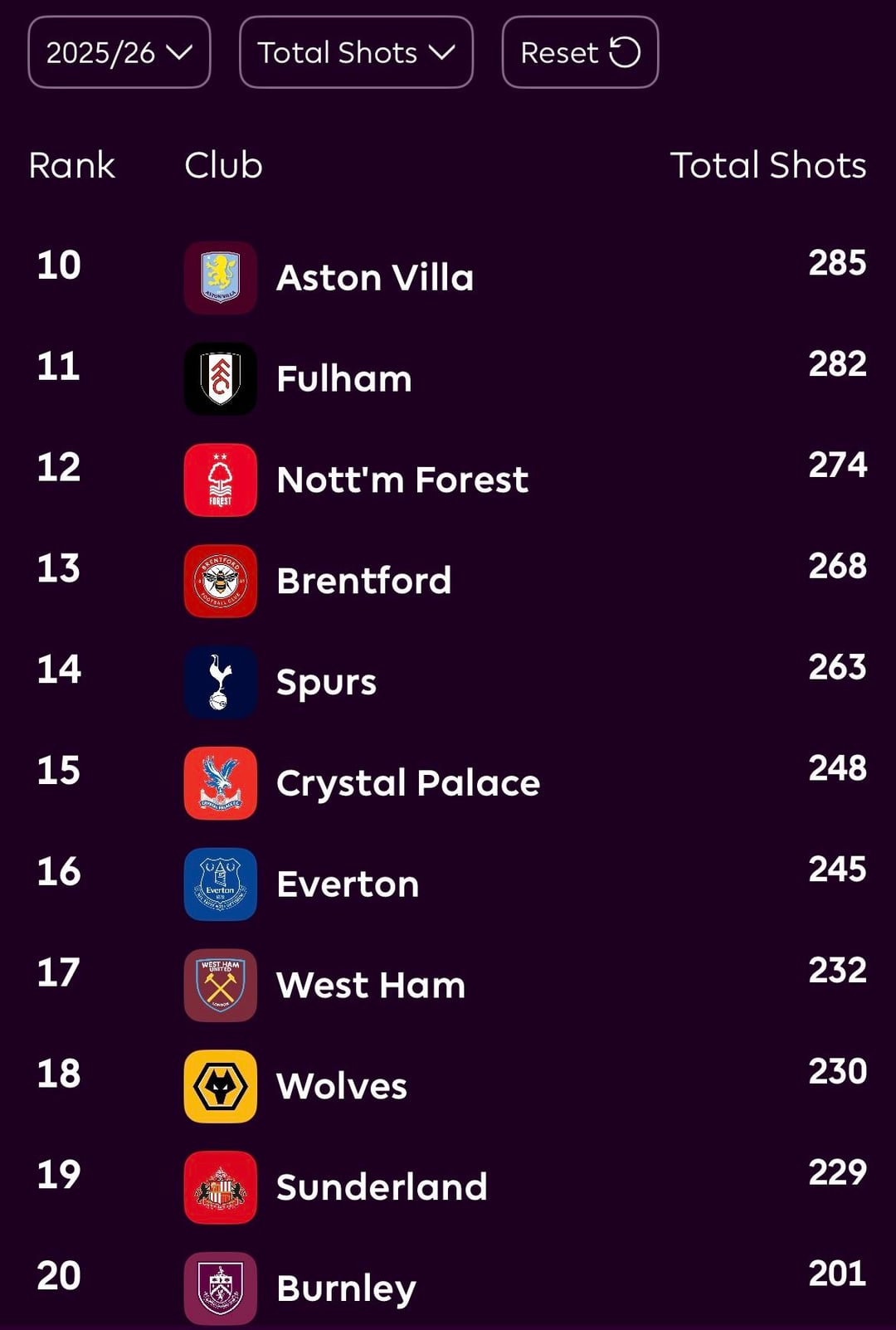The width and height of the screenshot is (896, 1330).
Task: Click the Club column header
Action: [x=223, y=165]
